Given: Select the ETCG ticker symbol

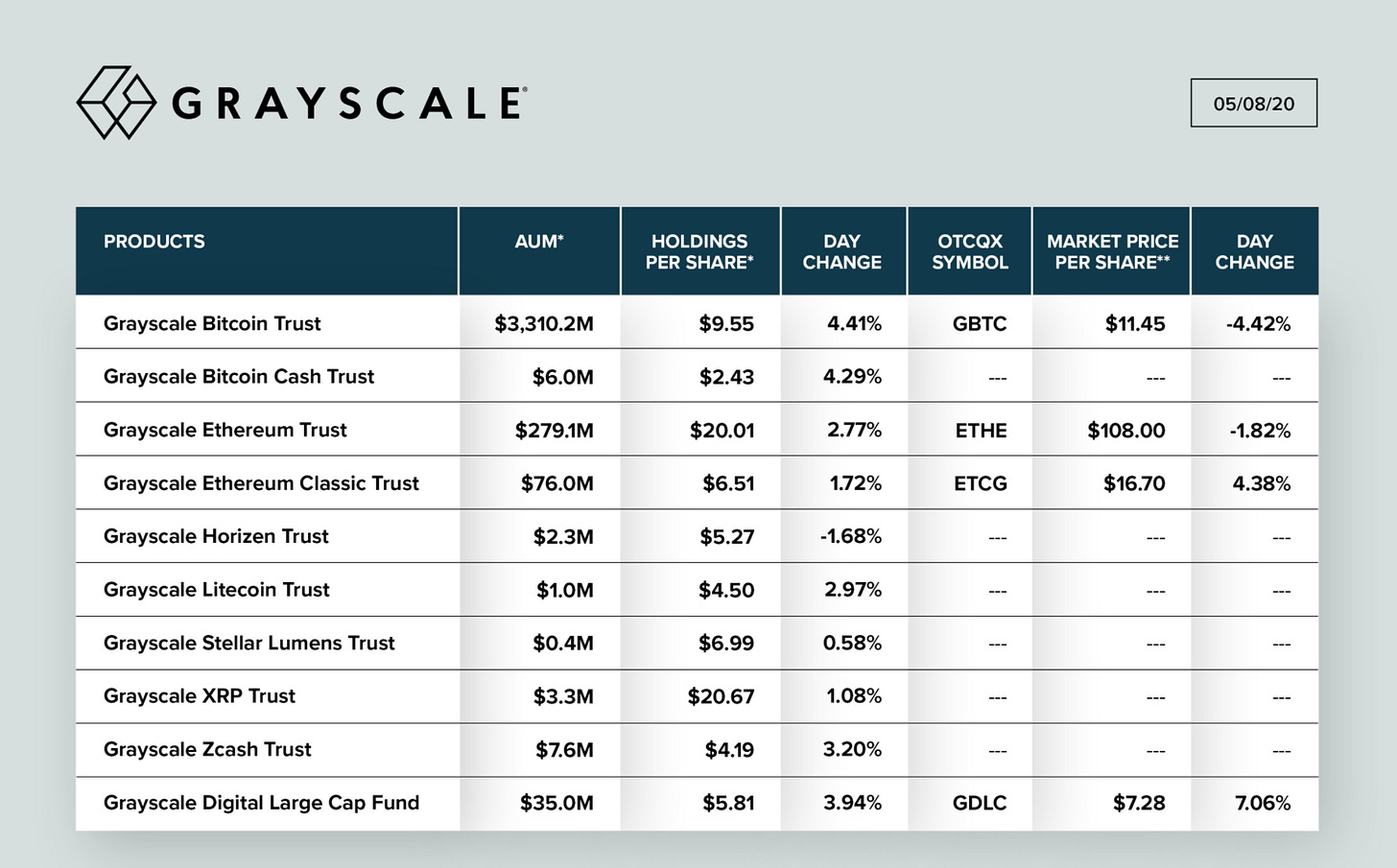Looking at the screenshot, I should coord(981,483).
